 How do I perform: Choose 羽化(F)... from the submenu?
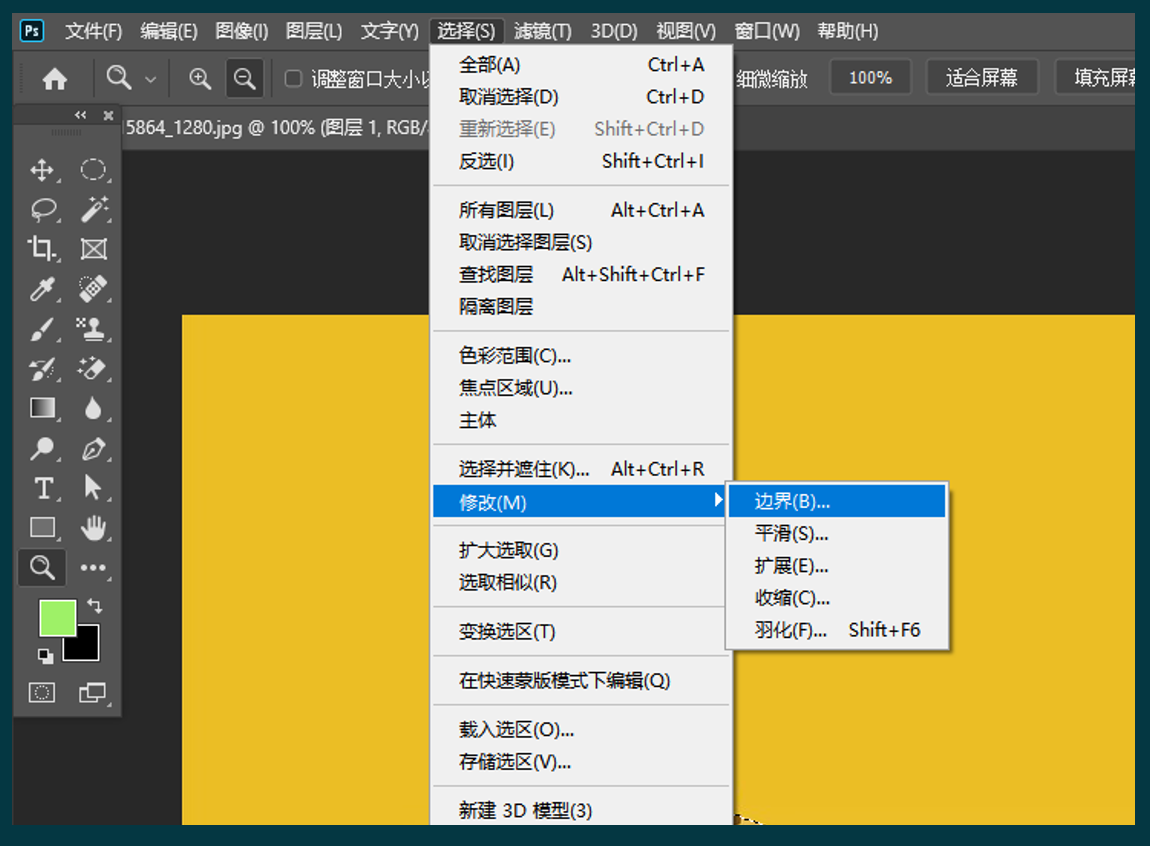(x=791, y=630)
